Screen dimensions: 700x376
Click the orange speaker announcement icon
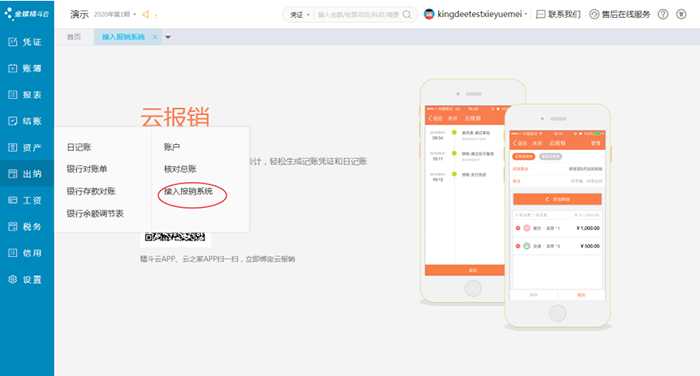[x=146, y=14]
